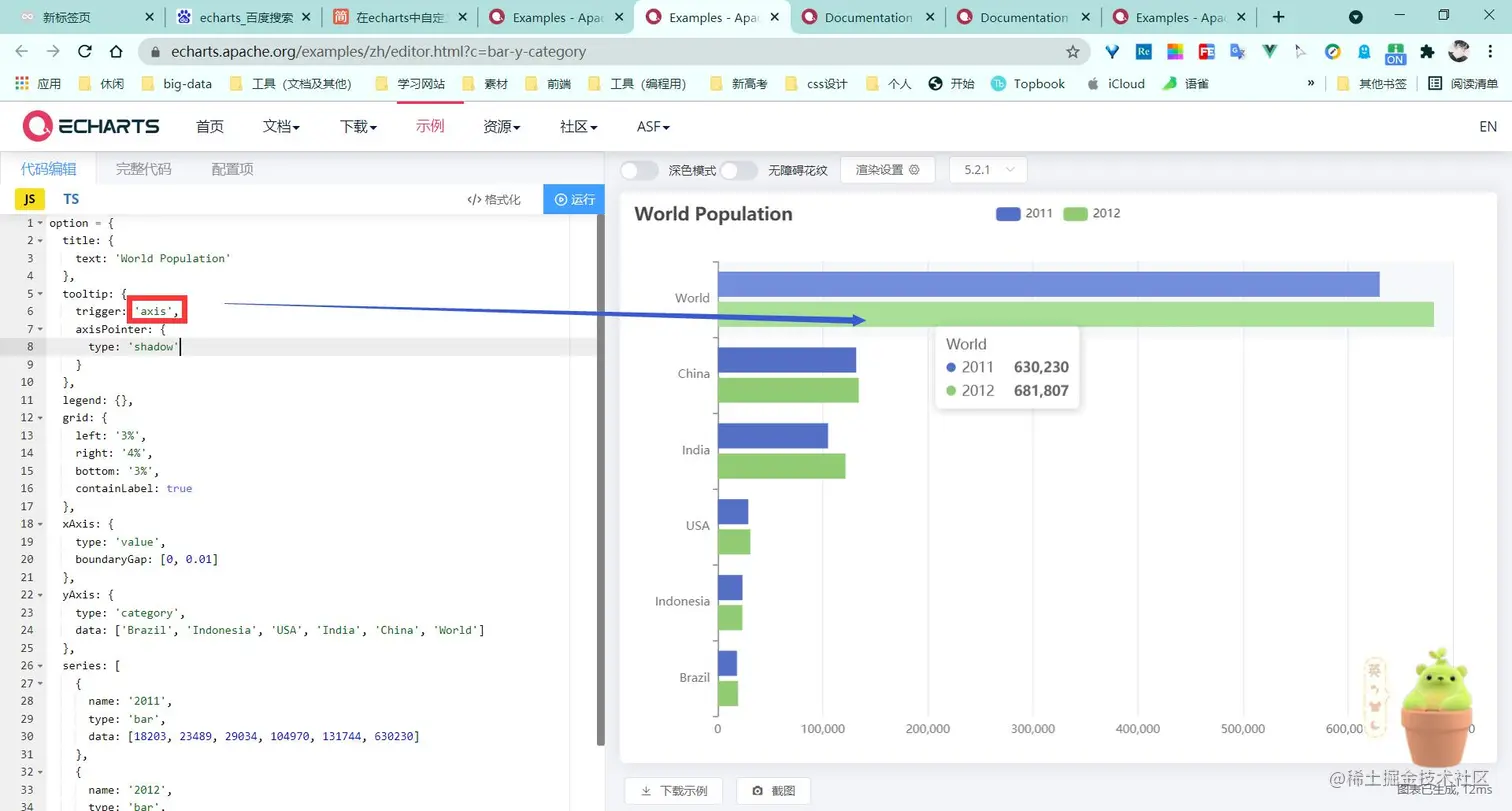
Task: Open the tab search dropdown circle
Action: click(1356, 17)
